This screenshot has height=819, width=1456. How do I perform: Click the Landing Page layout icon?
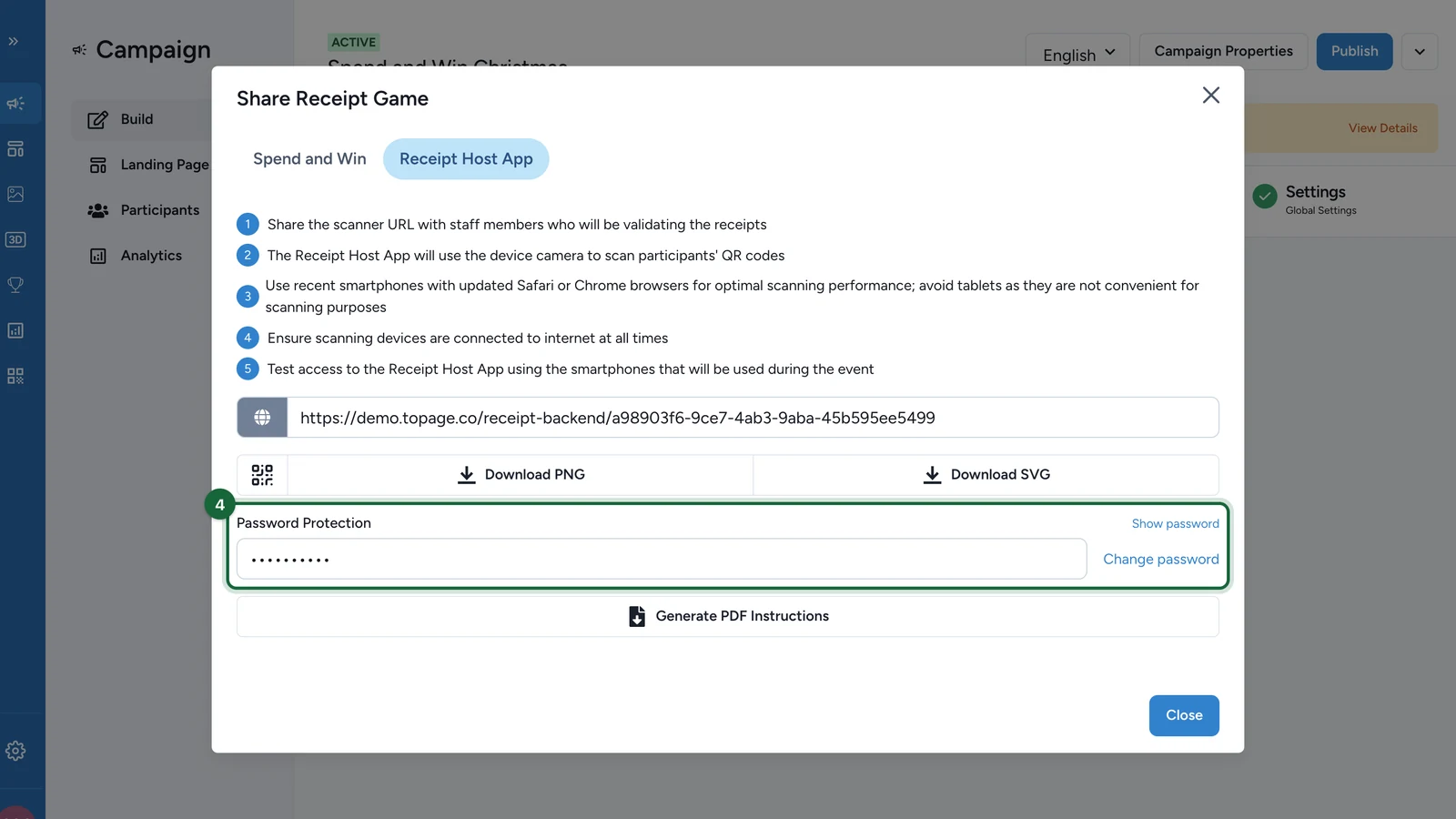pyautogui.click(x=97, y=165)
